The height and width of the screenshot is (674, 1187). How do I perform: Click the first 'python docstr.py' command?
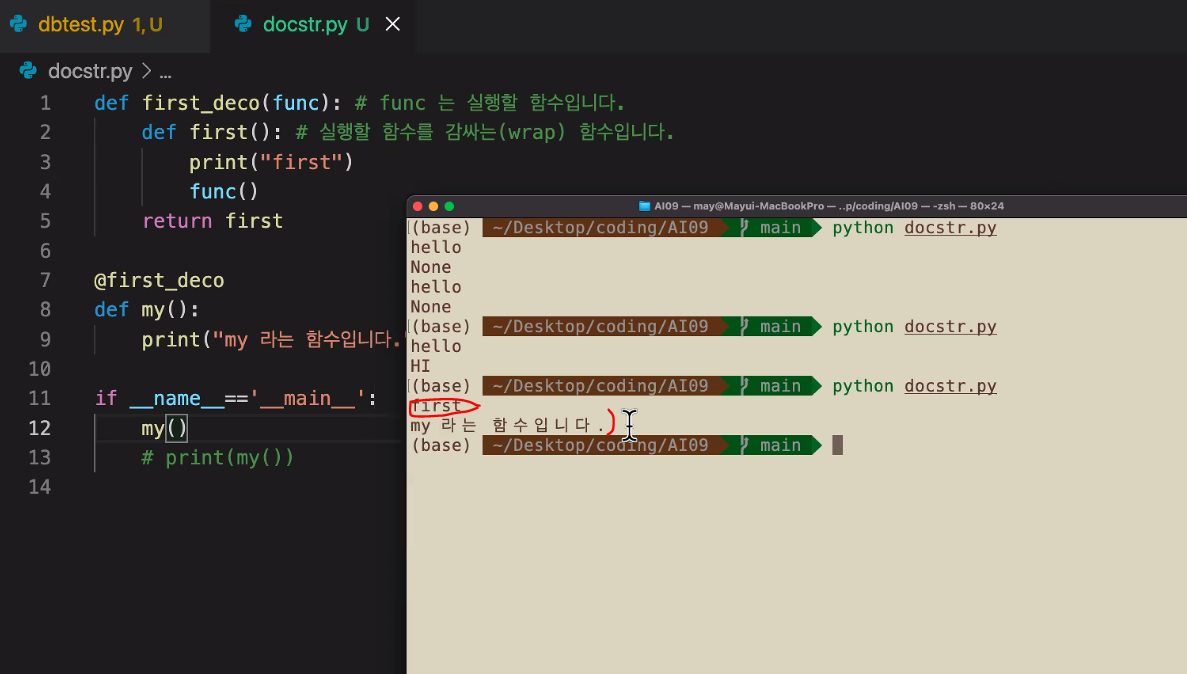point(914,228)
